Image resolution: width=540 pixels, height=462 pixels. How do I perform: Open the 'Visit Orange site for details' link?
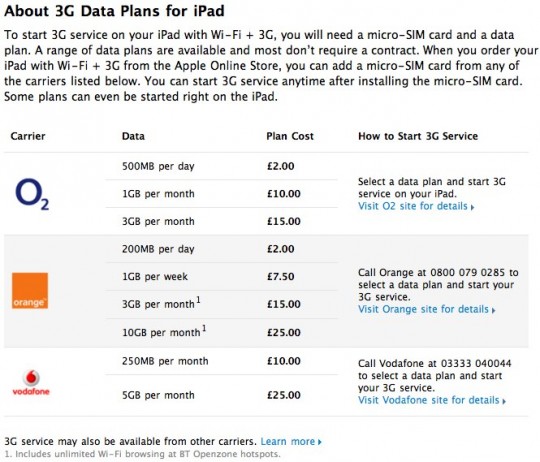(423, 309)
